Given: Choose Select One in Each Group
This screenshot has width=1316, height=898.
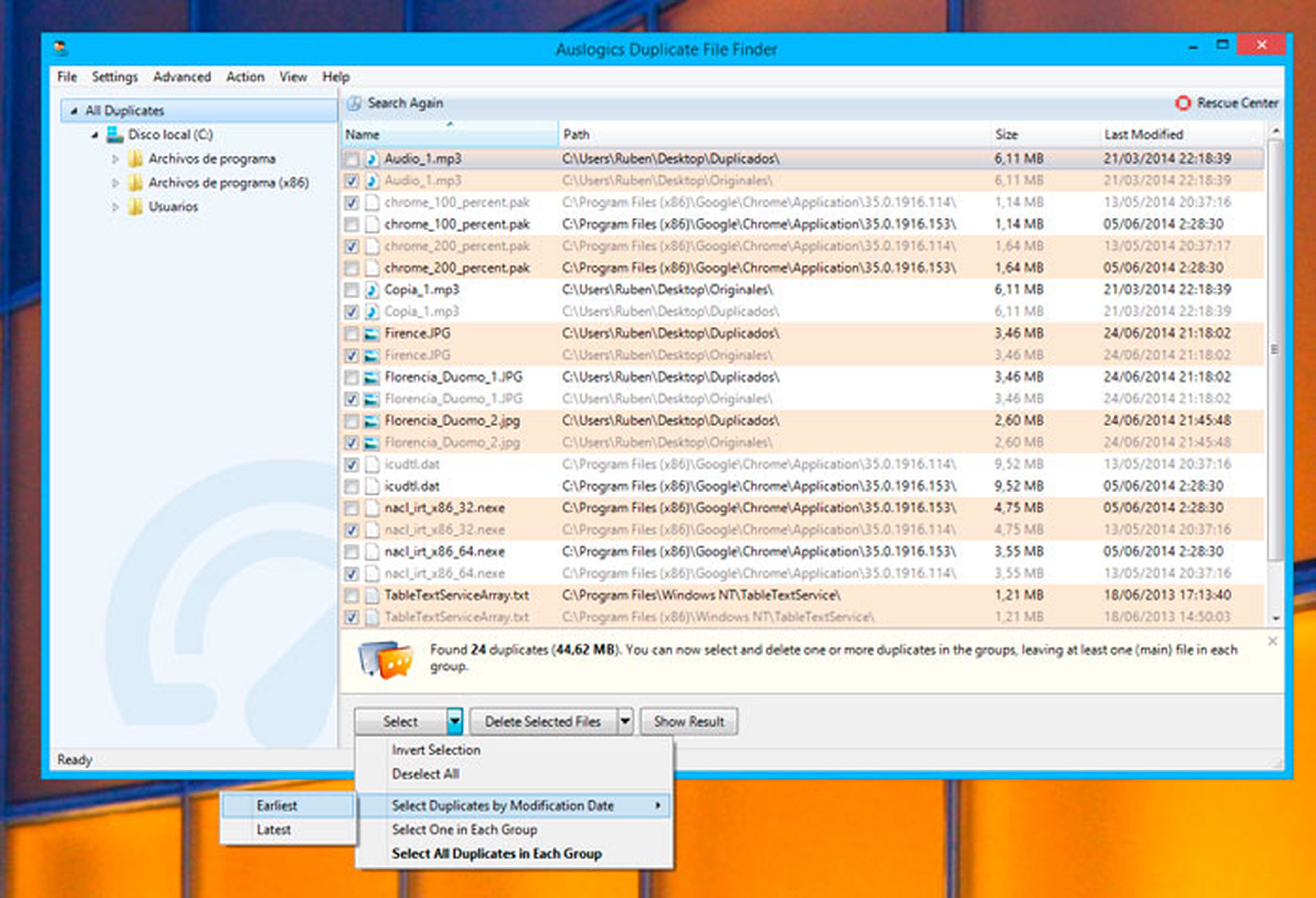Looking at the screenshot, I should pyautogui.click(x=514, y=829).
